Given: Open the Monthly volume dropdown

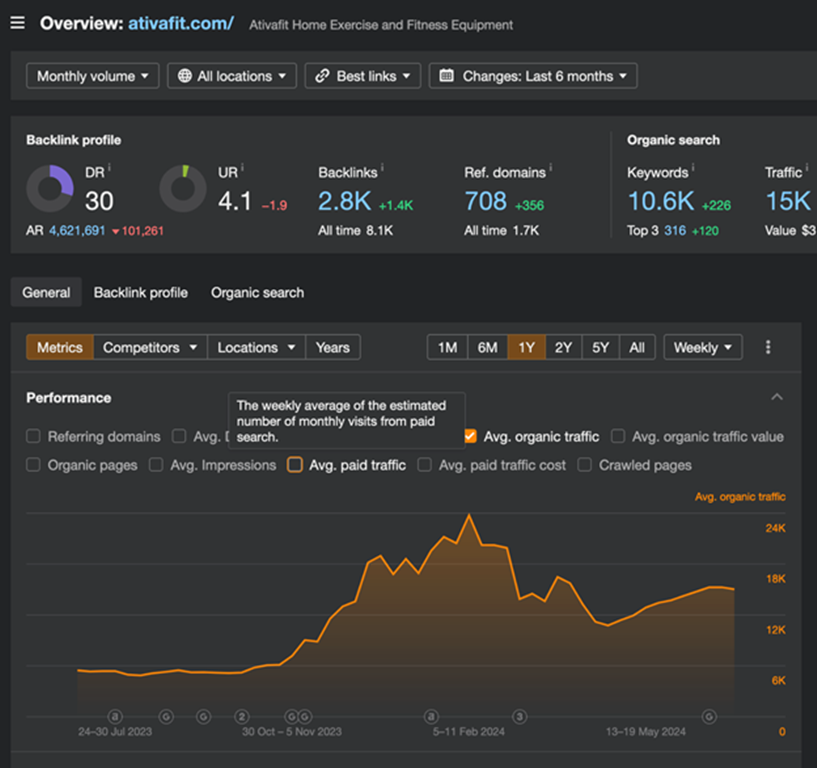Looking at the screenshot, I should click(x=93, y=76).
